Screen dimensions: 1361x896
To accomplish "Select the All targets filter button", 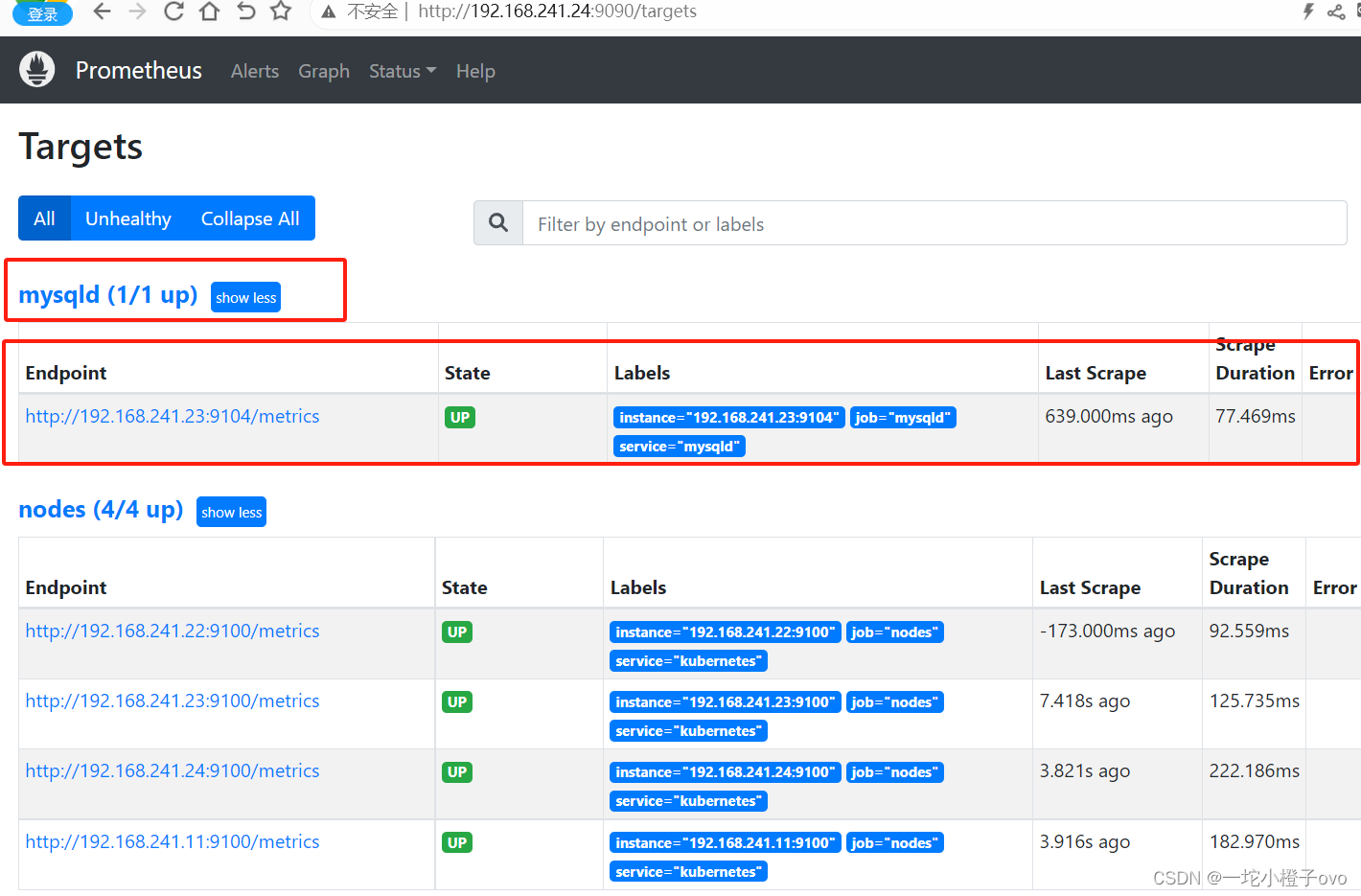I will coord(44,218).
